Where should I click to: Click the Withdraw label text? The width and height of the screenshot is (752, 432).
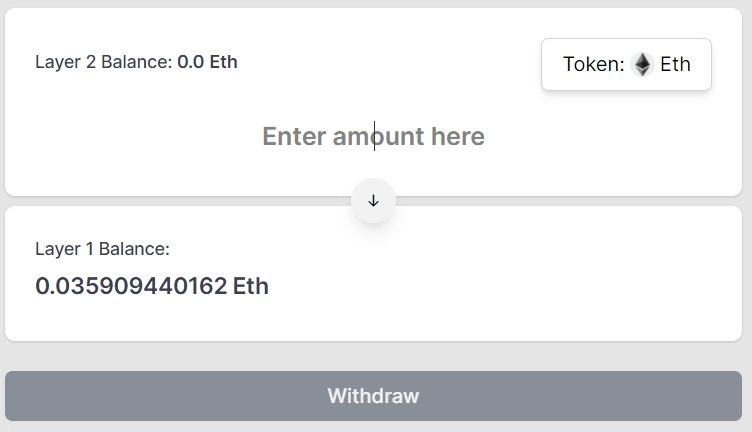(373, 396)
